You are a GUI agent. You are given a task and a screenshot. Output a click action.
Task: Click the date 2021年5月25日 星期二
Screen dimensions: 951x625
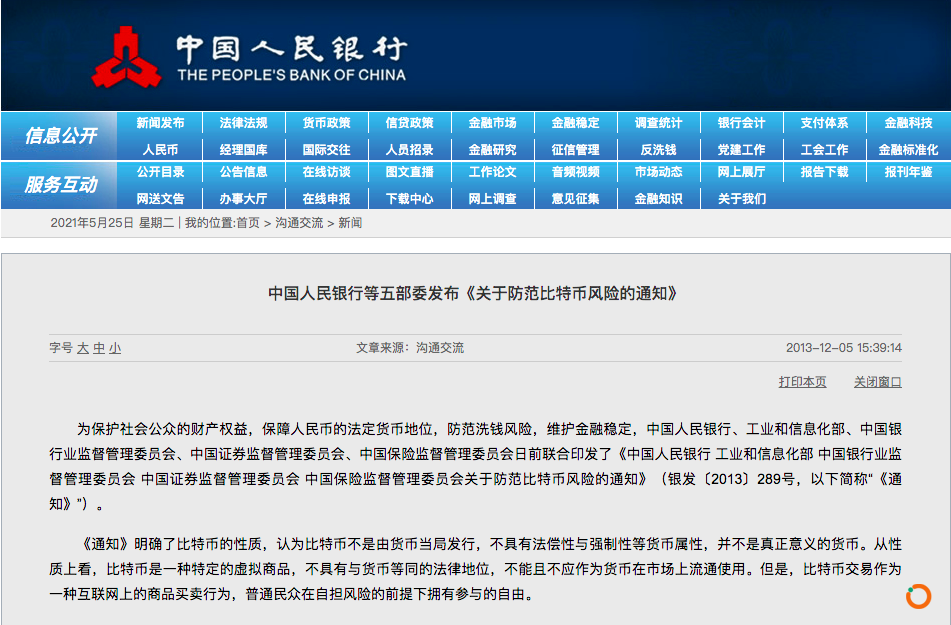pyautogui.click(x=112, y=223)
